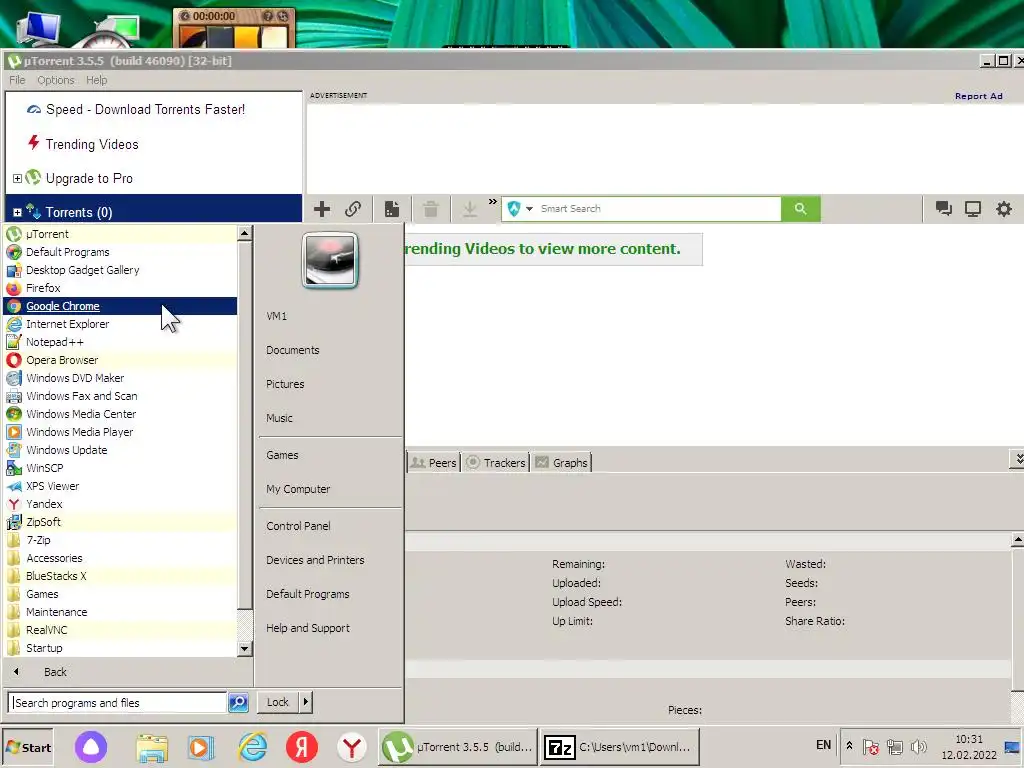Switch to the Graphs tab
This screenshot has height=768, width=1024.
coord(562,462)
